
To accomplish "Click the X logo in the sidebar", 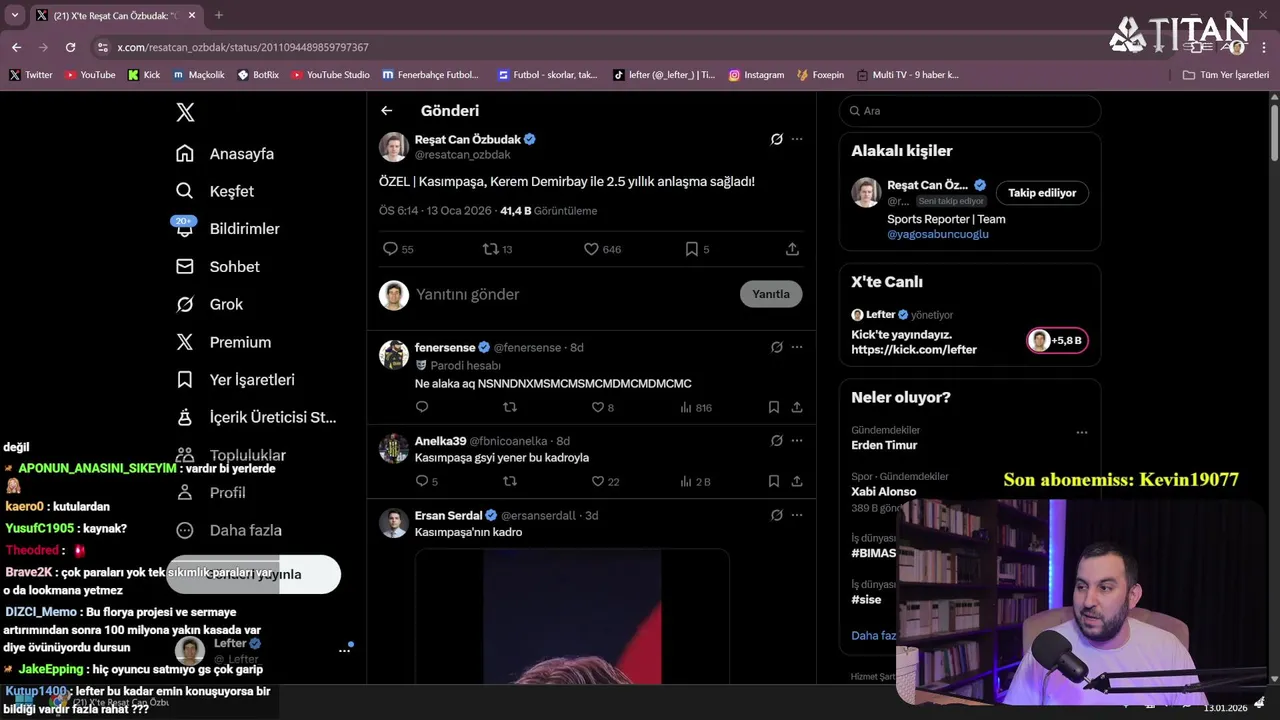I will [185, 112].
